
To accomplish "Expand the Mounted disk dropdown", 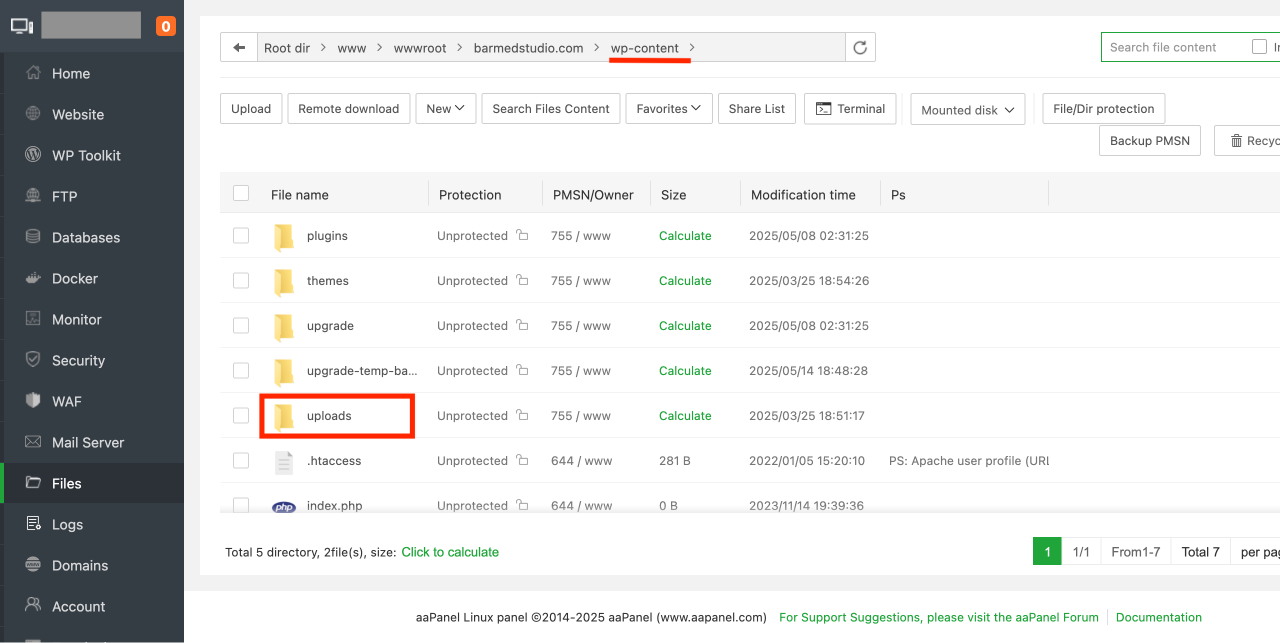I will [x=967, y=110].
